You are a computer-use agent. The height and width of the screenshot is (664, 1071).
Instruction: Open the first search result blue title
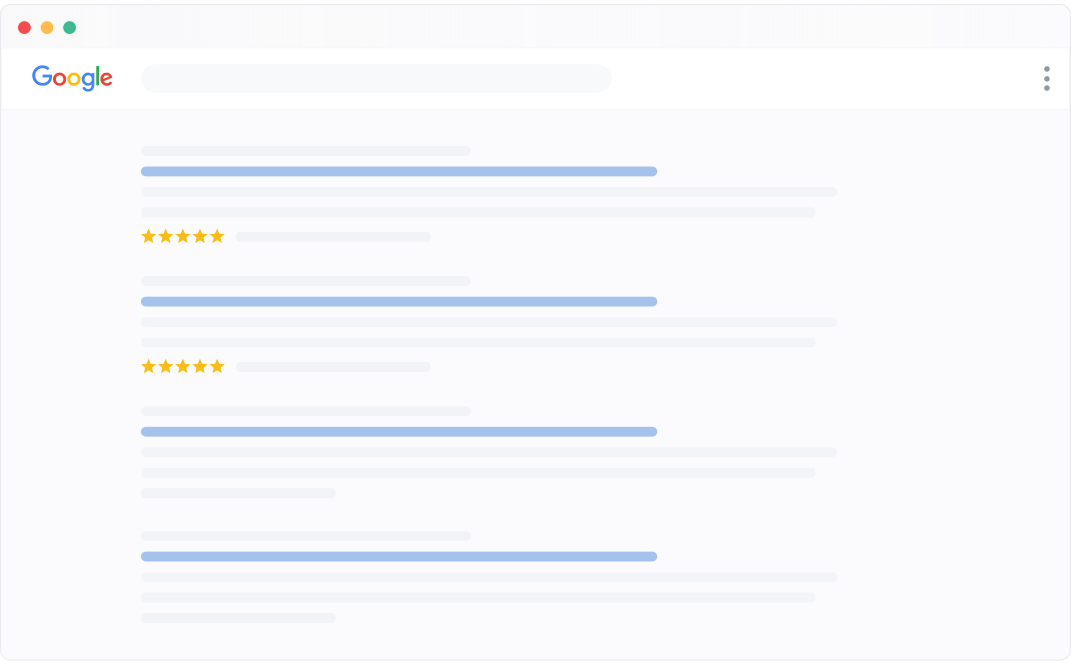click(x=398, y=172)
